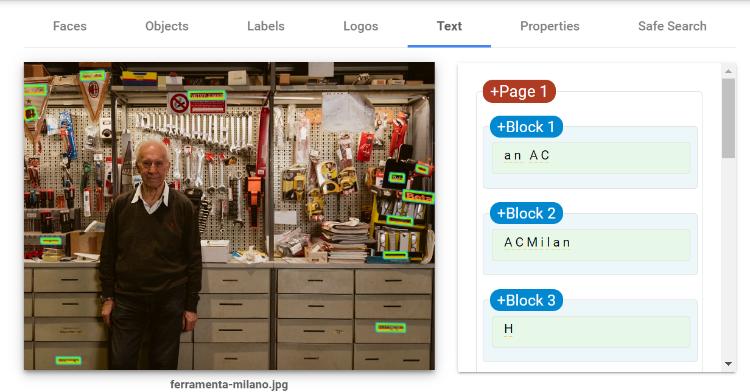Click the ferramenta-milano.jpg image
Screen dimensions: 750x392
coord(230,216)
